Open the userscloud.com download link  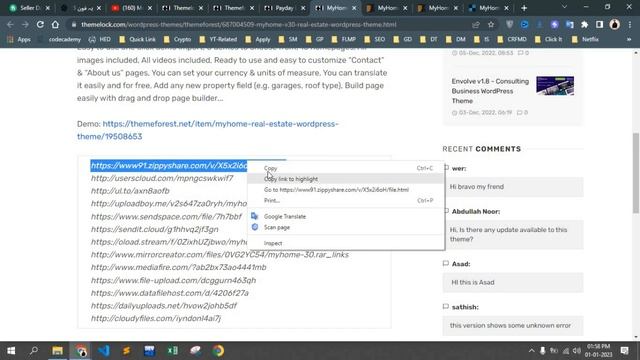(162, 178)
